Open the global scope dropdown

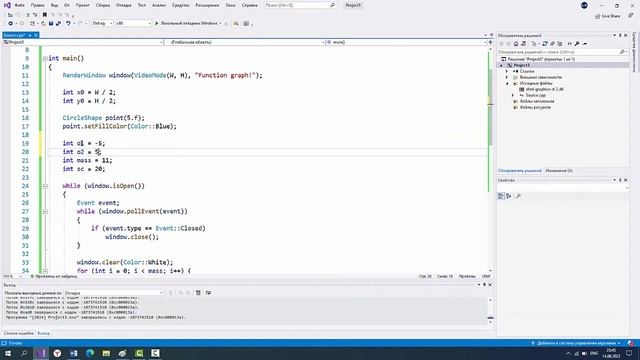(244, 42)
